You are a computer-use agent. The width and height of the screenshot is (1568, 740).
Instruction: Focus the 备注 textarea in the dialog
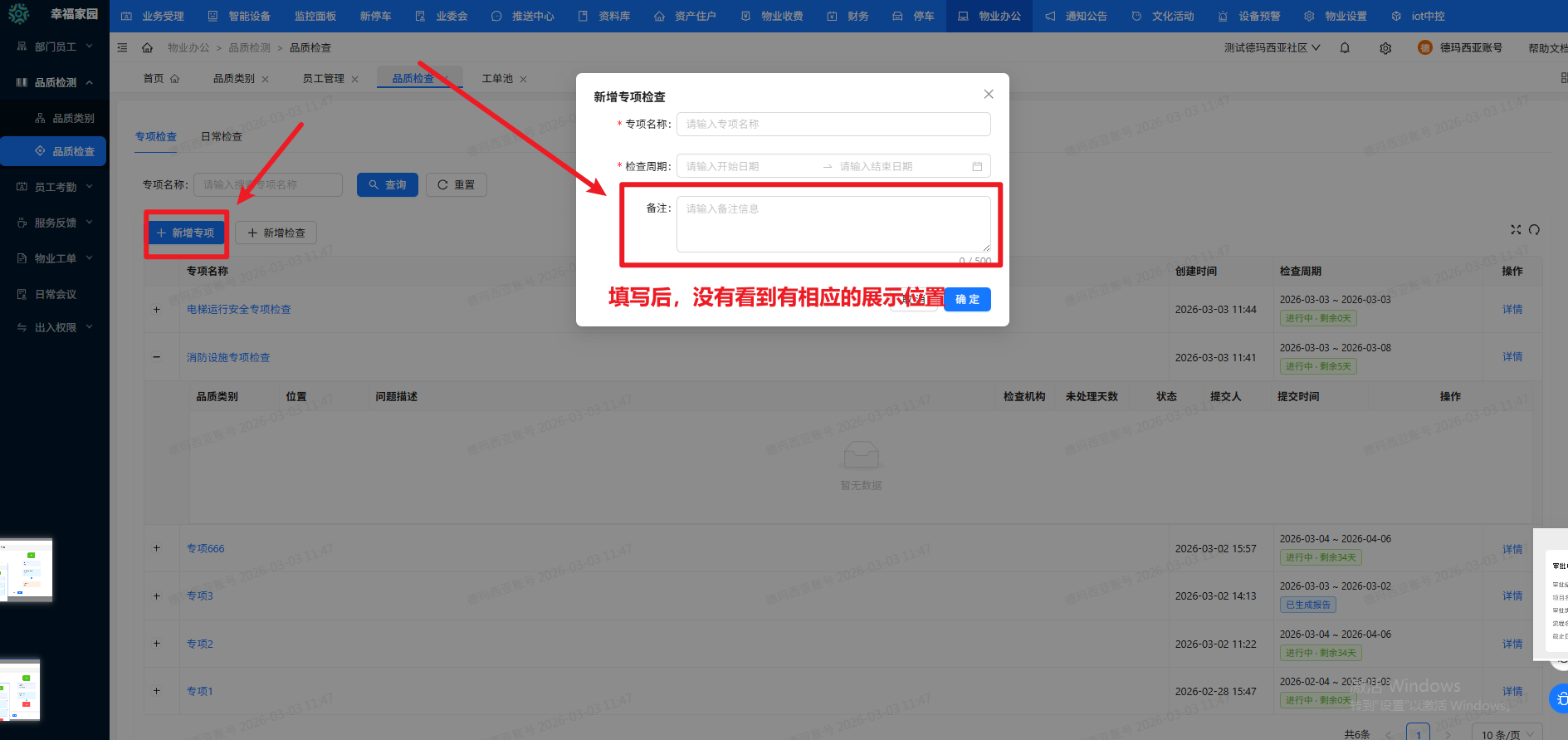click(833, 224)
